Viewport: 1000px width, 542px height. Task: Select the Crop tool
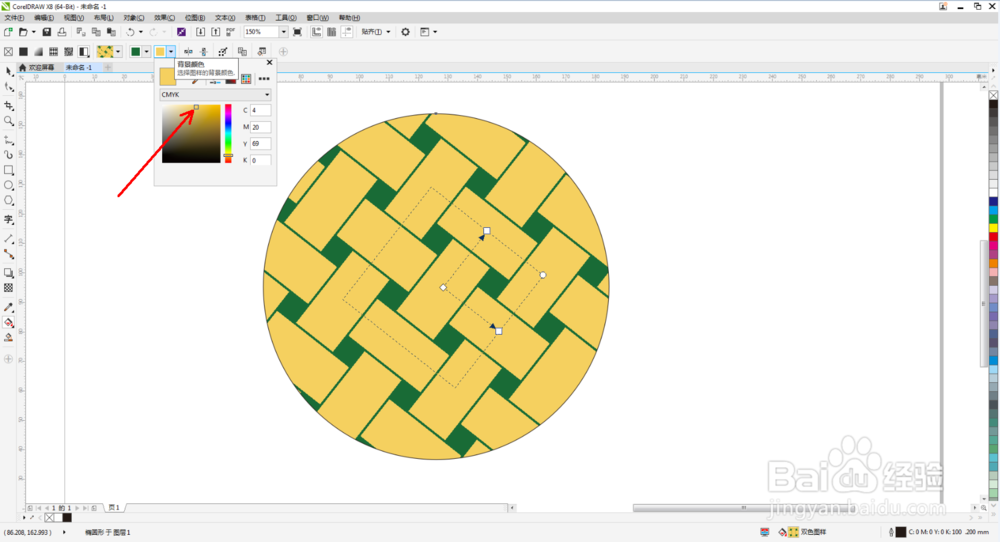[9, 105]
